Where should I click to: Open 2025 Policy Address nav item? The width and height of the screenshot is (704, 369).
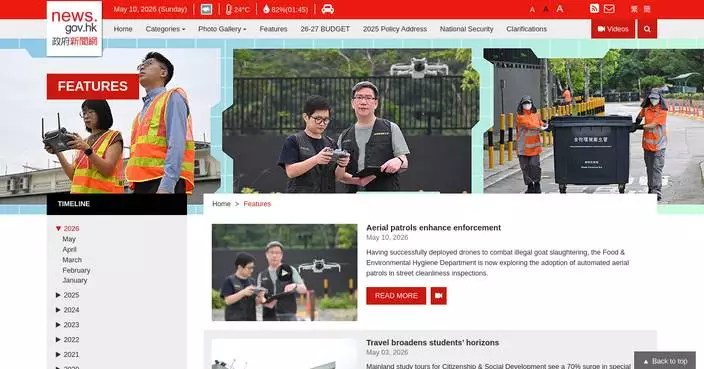pyautogui.click(x=395, y=29)
